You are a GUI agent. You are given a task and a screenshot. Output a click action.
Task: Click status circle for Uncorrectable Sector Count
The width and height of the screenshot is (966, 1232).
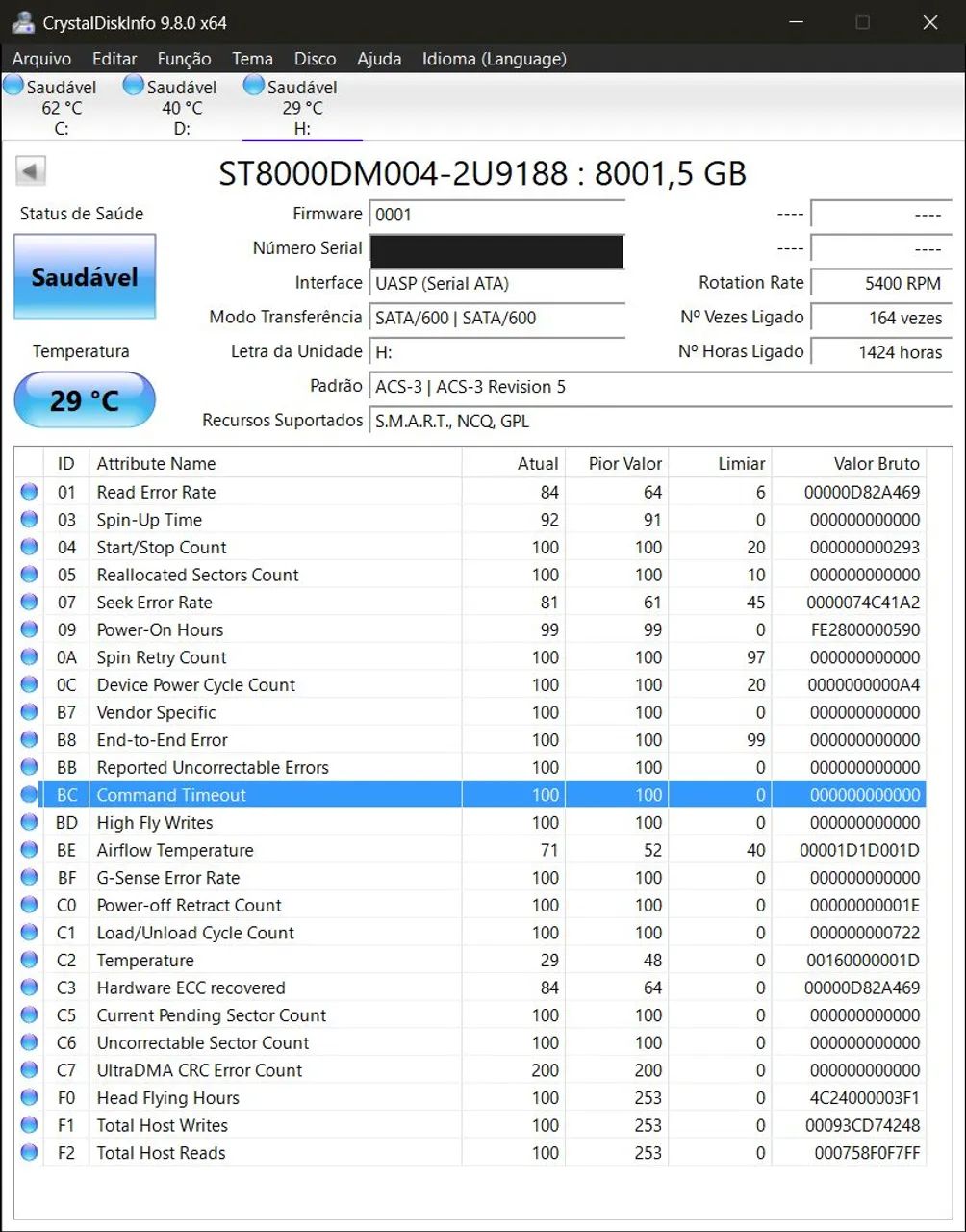(x=29, y=1043)
